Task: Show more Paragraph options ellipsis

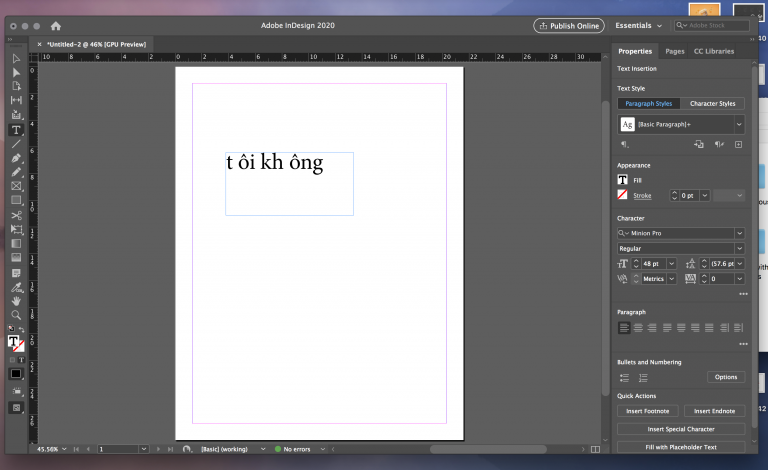Action: coord(743,344)
